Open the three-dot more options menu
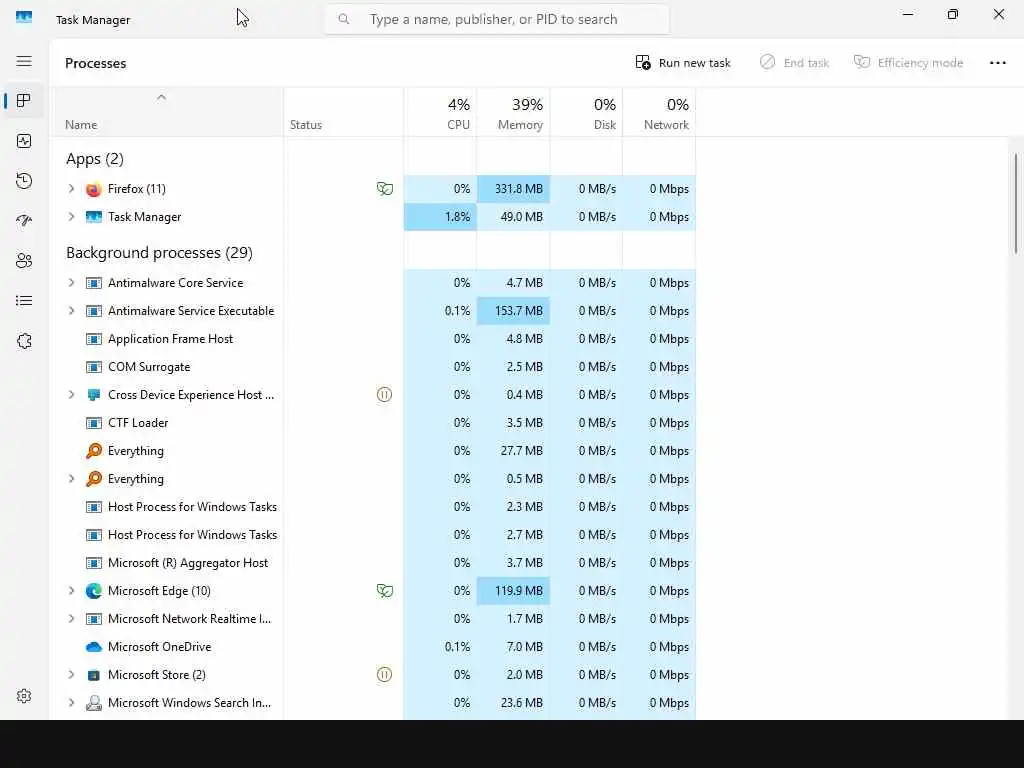The width and height of the screenshot is (1024, 768). click(997, 63)
